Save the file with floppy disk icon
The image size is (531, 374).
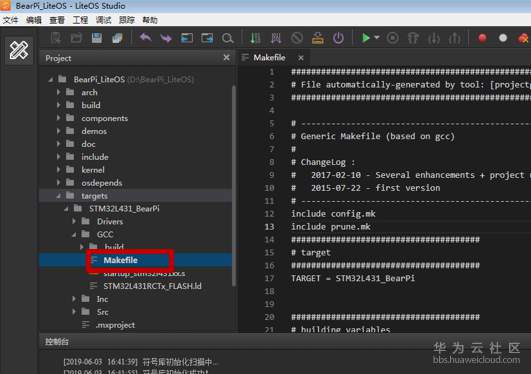pos(97,38)
